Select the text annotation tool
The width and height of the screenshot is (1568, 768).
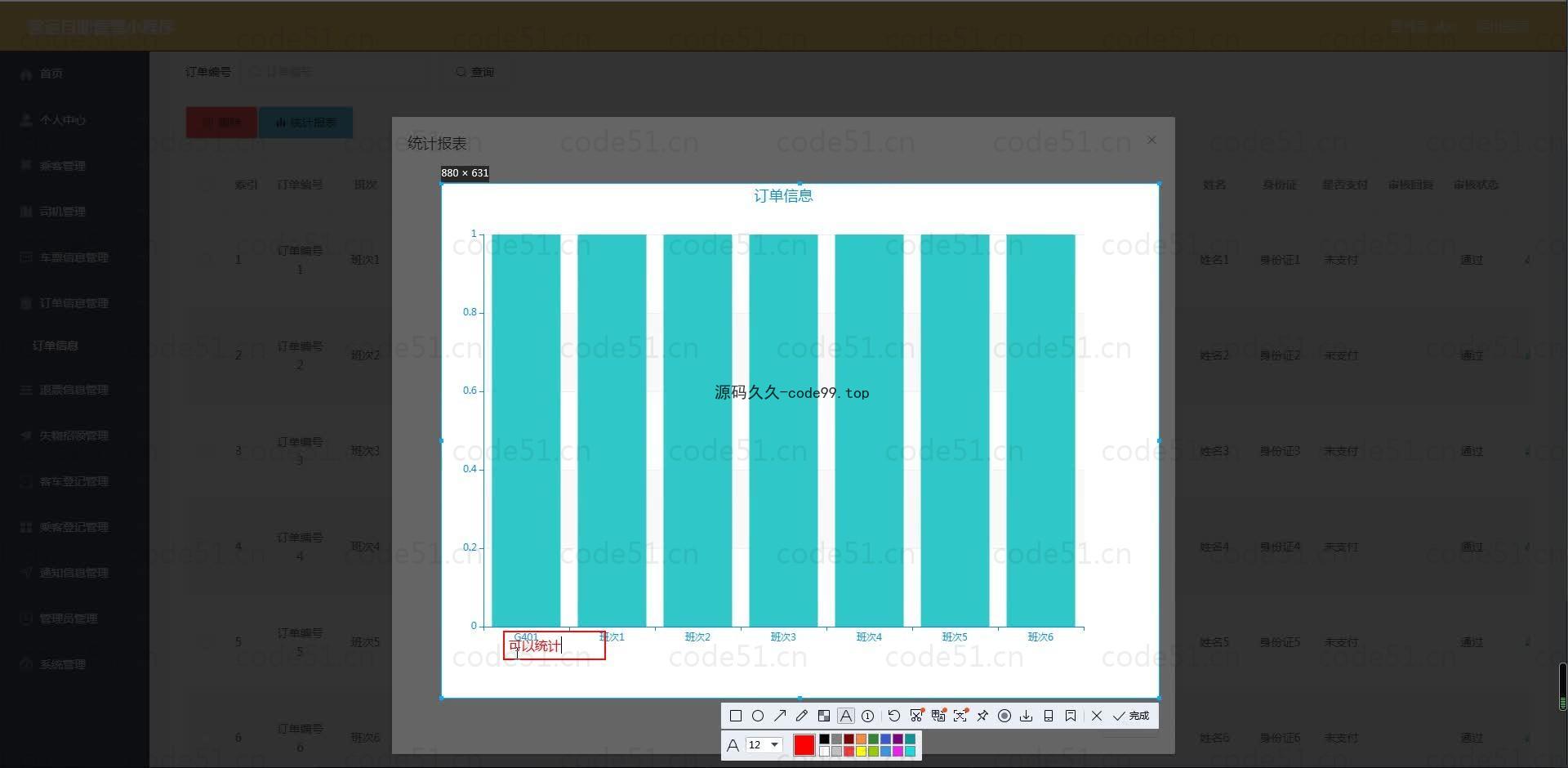[x=846, y=716]
